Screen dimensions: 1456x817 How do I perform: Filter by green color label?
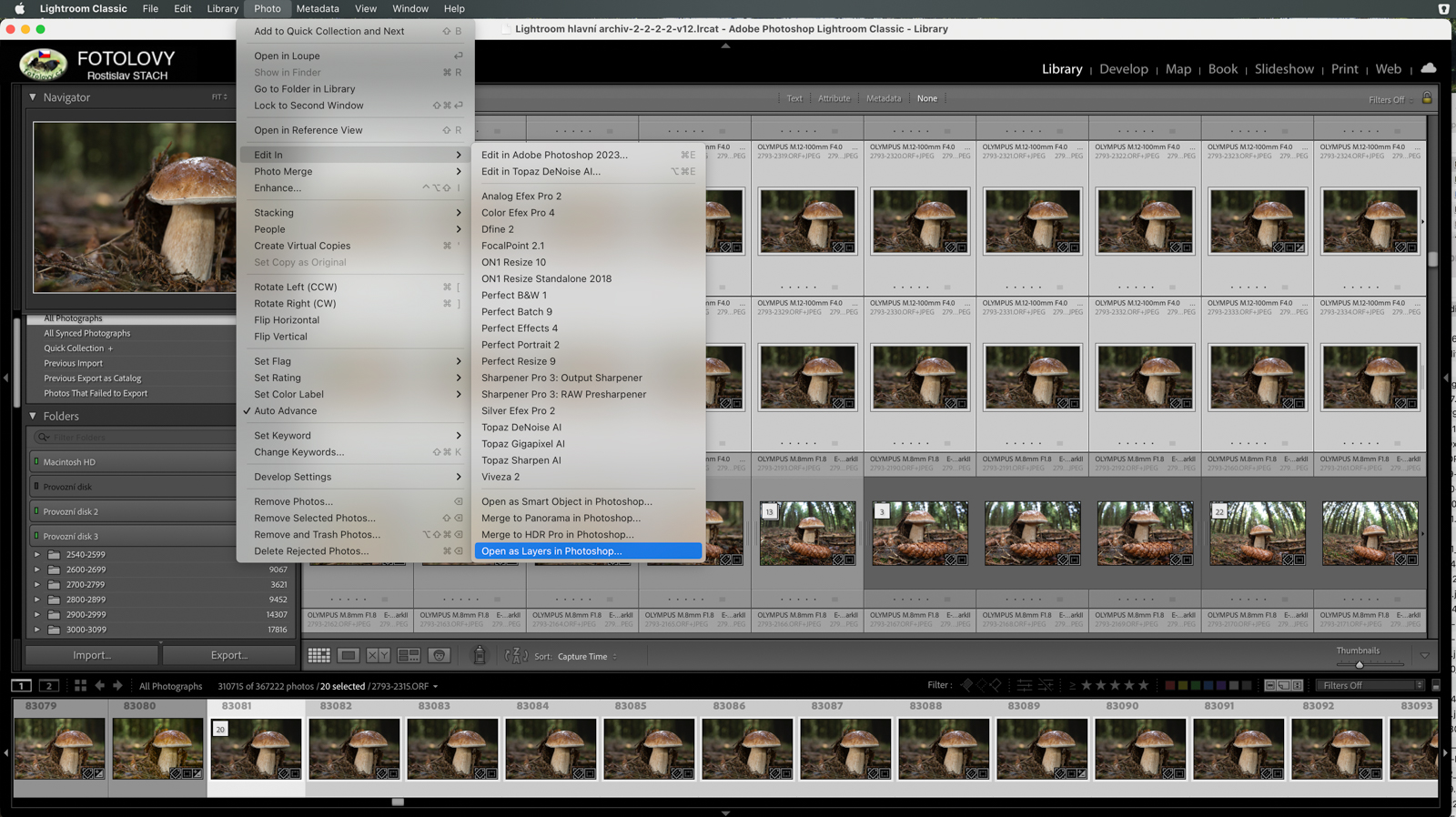click(1196, 685)
